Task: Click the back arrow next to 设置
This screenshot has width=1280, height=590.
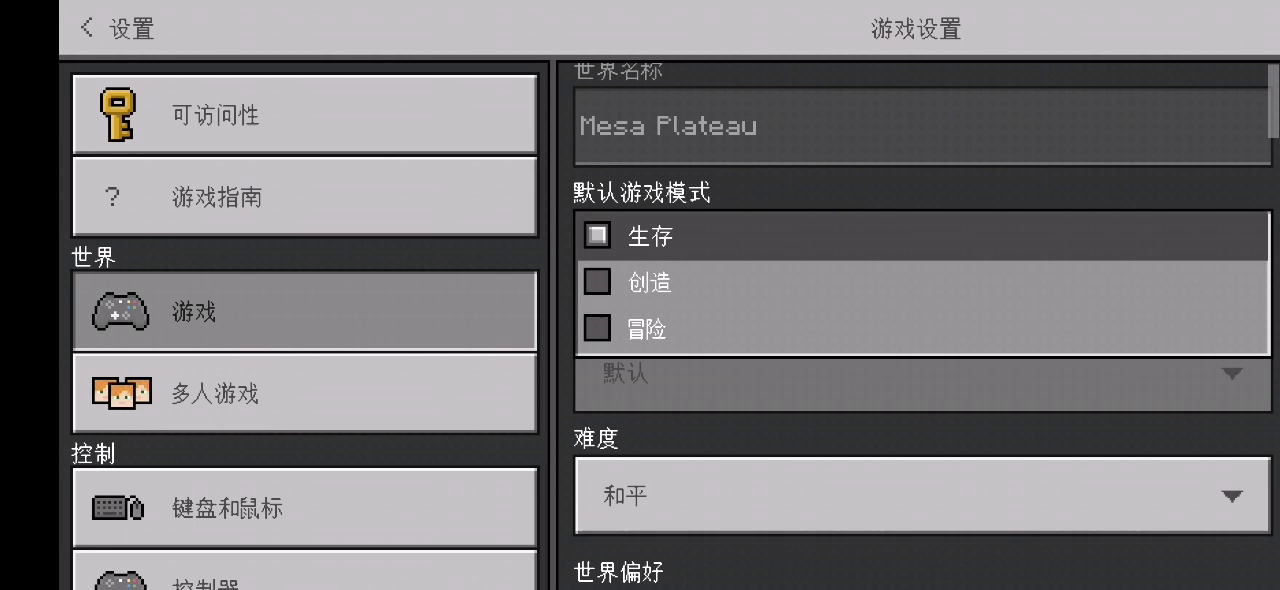Action: [87, 28]
